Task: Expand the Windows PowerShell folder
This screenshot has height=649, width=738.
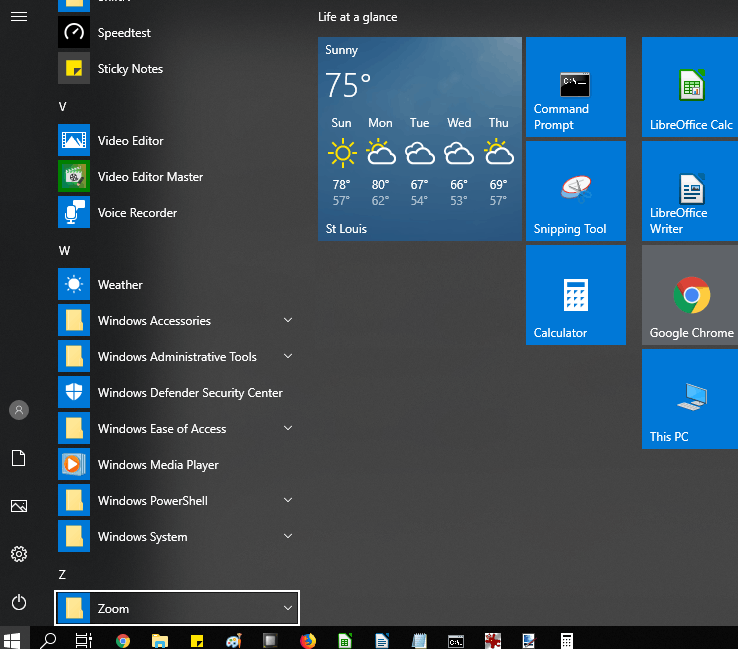Action: pos(177,500)
